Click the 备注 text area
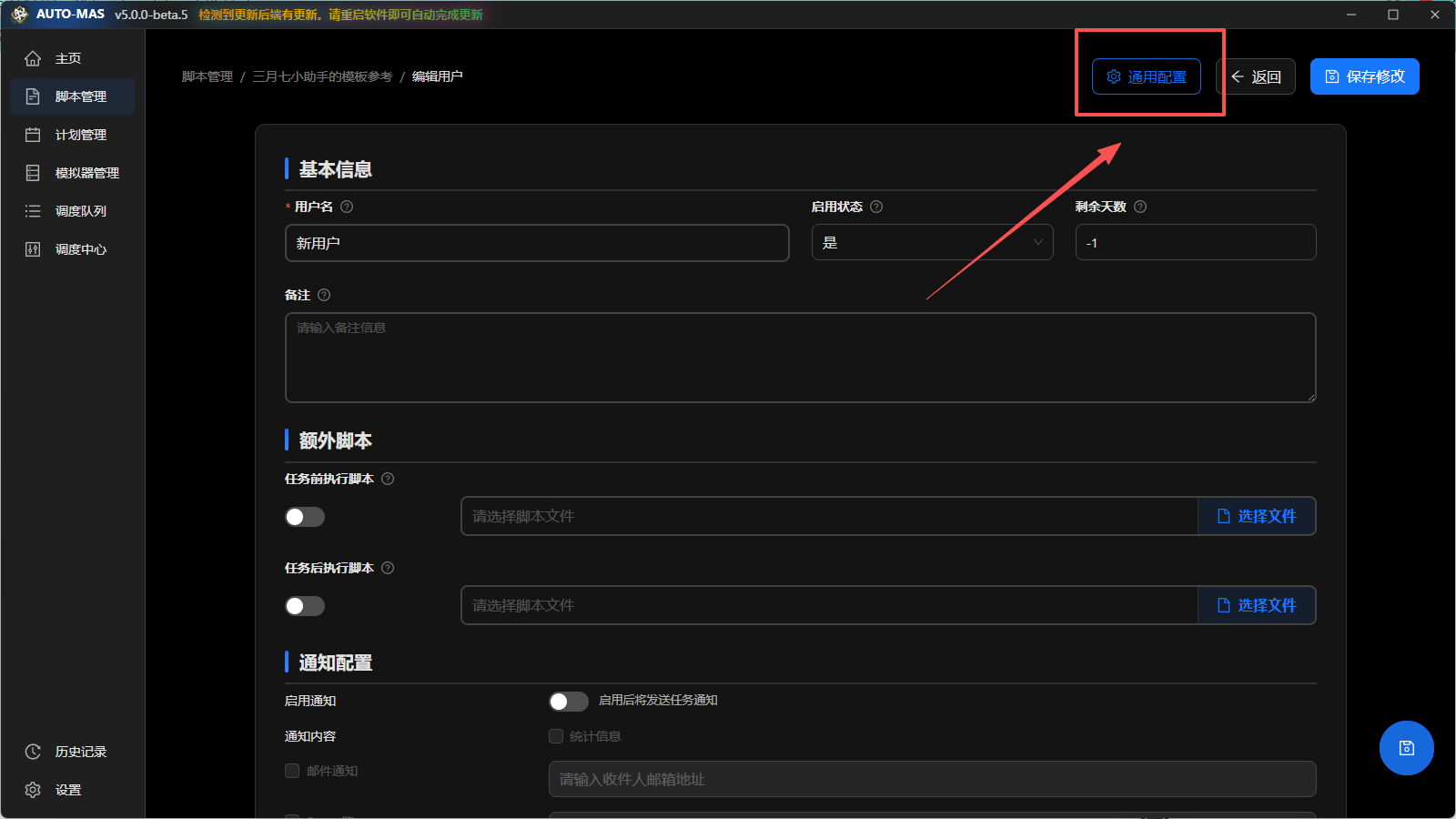The image size is (1456, 819). coord(800,358)
